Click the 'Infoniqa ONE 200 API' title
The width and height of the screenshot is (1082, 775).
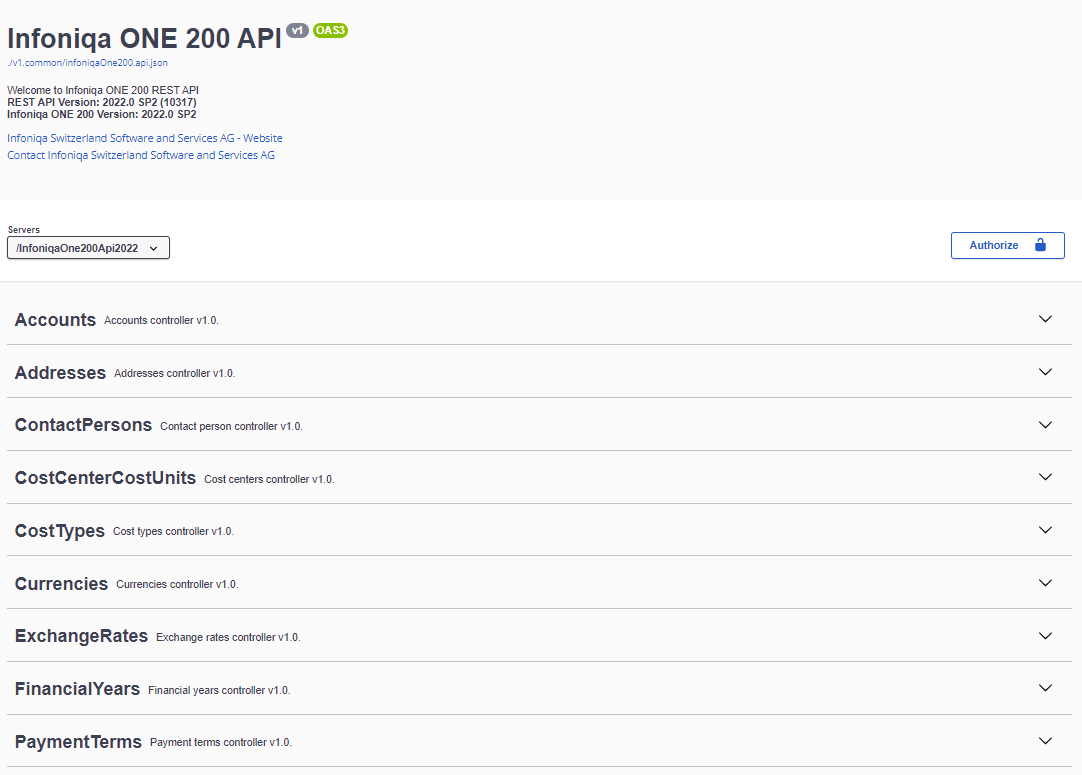pos(144,39)
